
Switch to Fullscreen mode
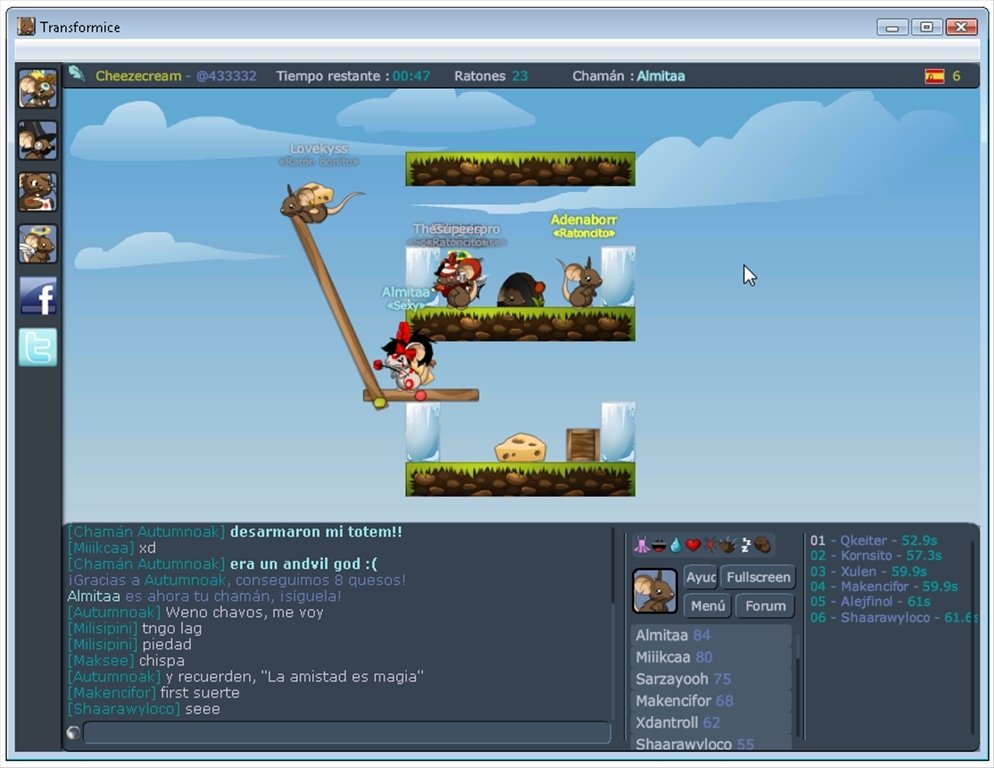coord(758,577)
